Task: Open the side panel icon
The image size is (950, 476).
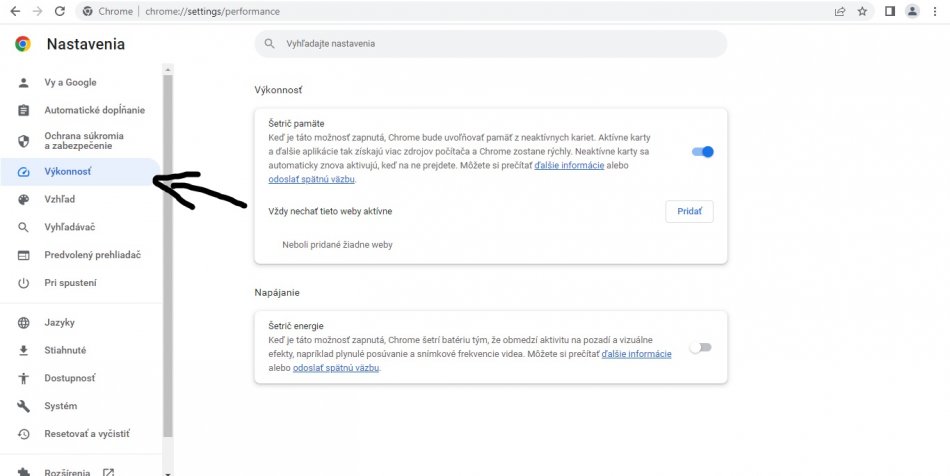Action: [x=889, y=11]
